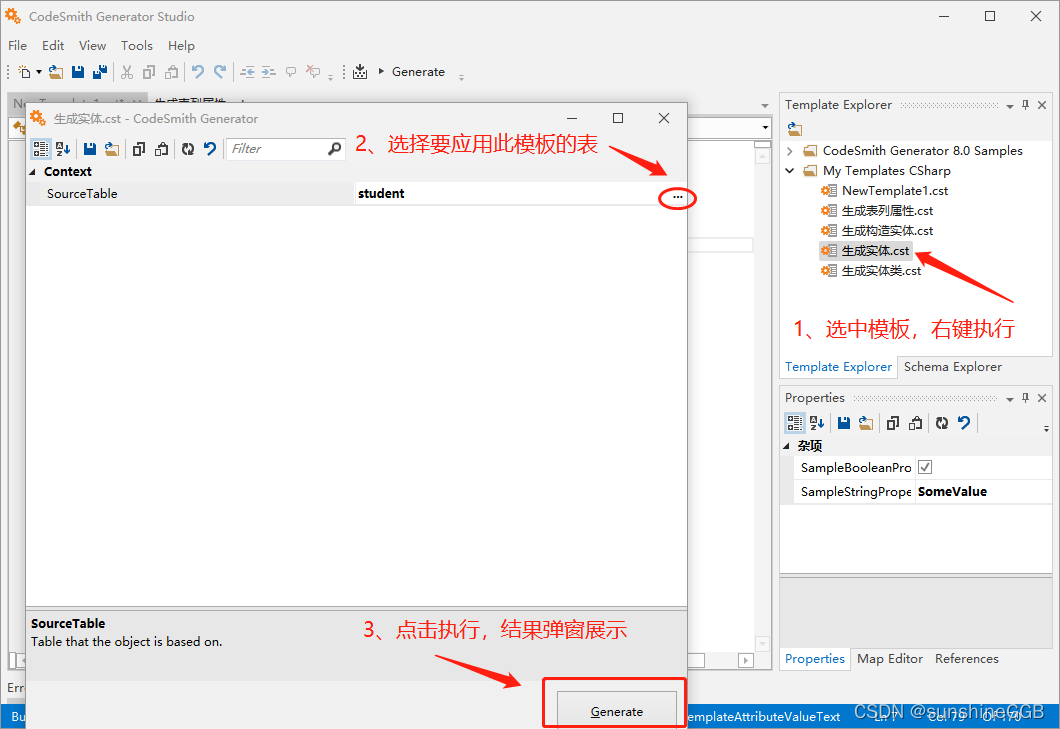The image size is (1060, 729).
Task: Click the Generate button in dialog
Action: (617, 710)
